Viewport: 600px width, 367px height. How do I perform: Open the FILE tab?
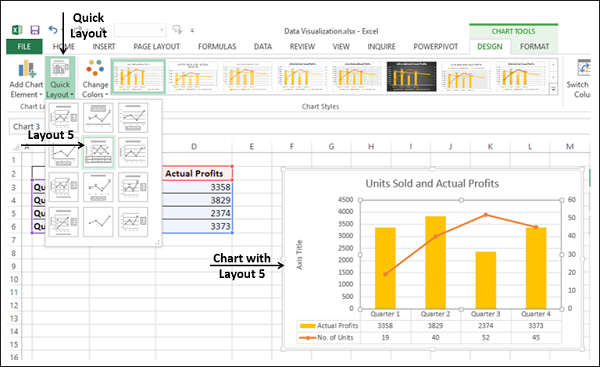[x=24, y=46]
